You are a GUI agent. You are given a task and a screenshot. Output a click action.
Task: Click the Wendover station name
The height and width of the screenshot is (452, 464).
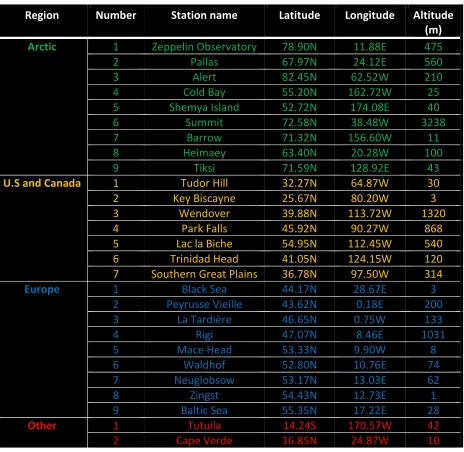pos(204,213)
